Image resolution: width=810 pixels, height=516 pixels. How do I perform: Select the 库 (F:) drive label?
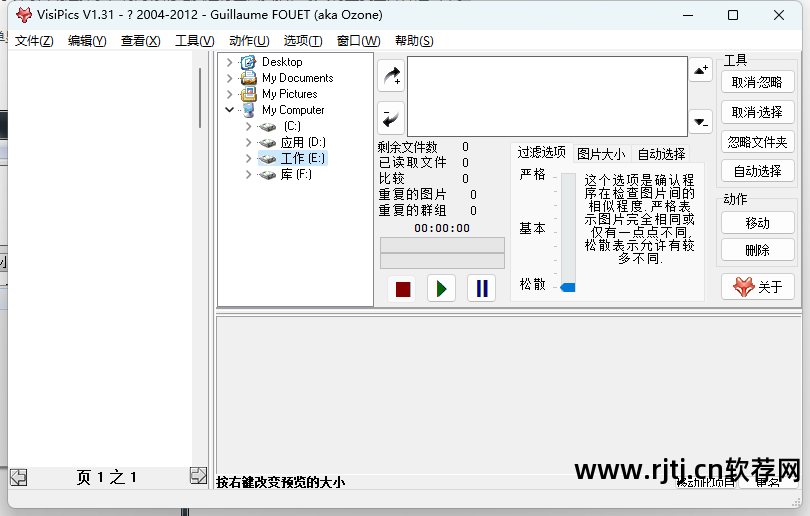tap(296, 175)
